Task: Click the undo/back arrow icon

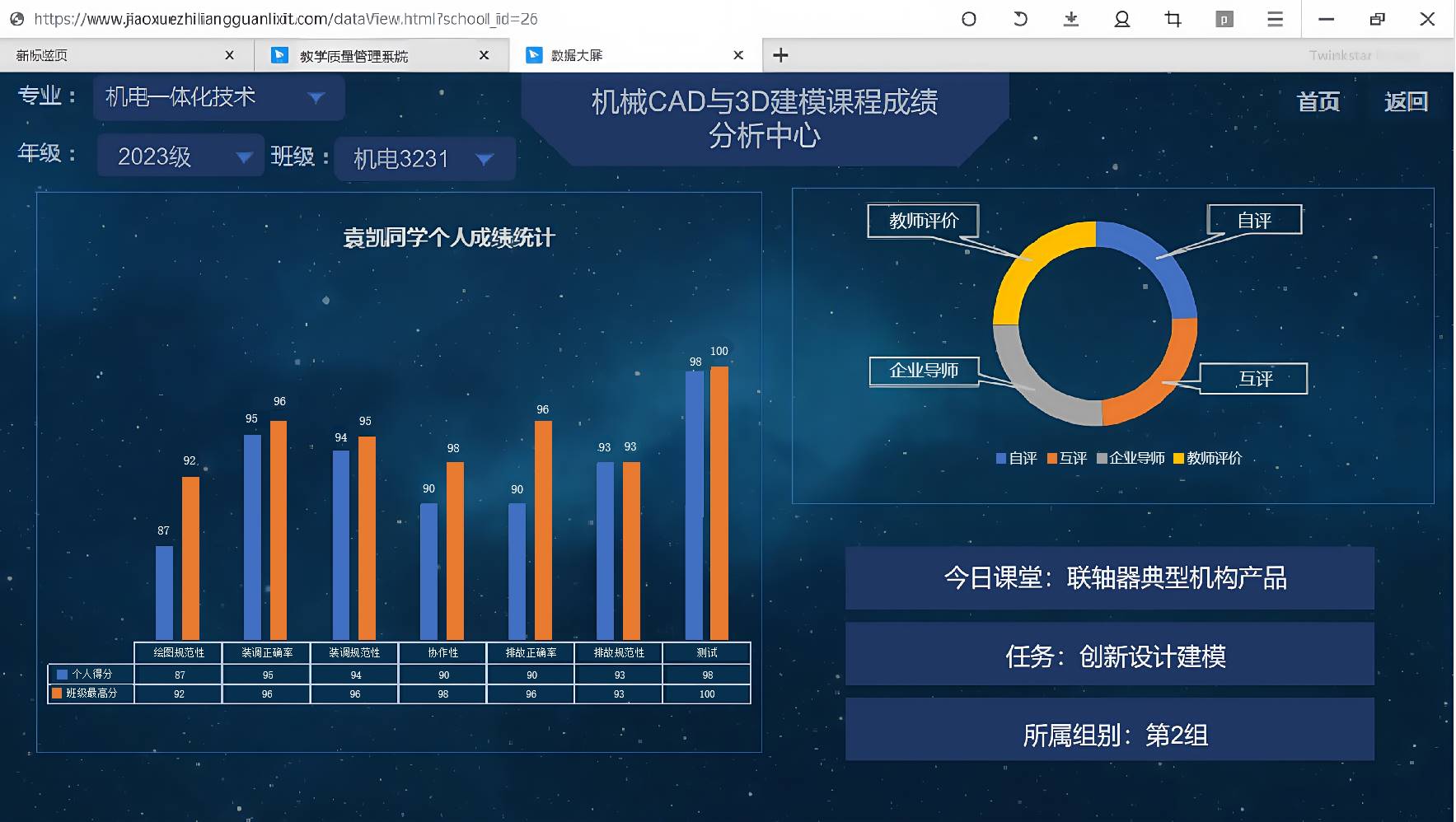Action: tap(1020, 19)
